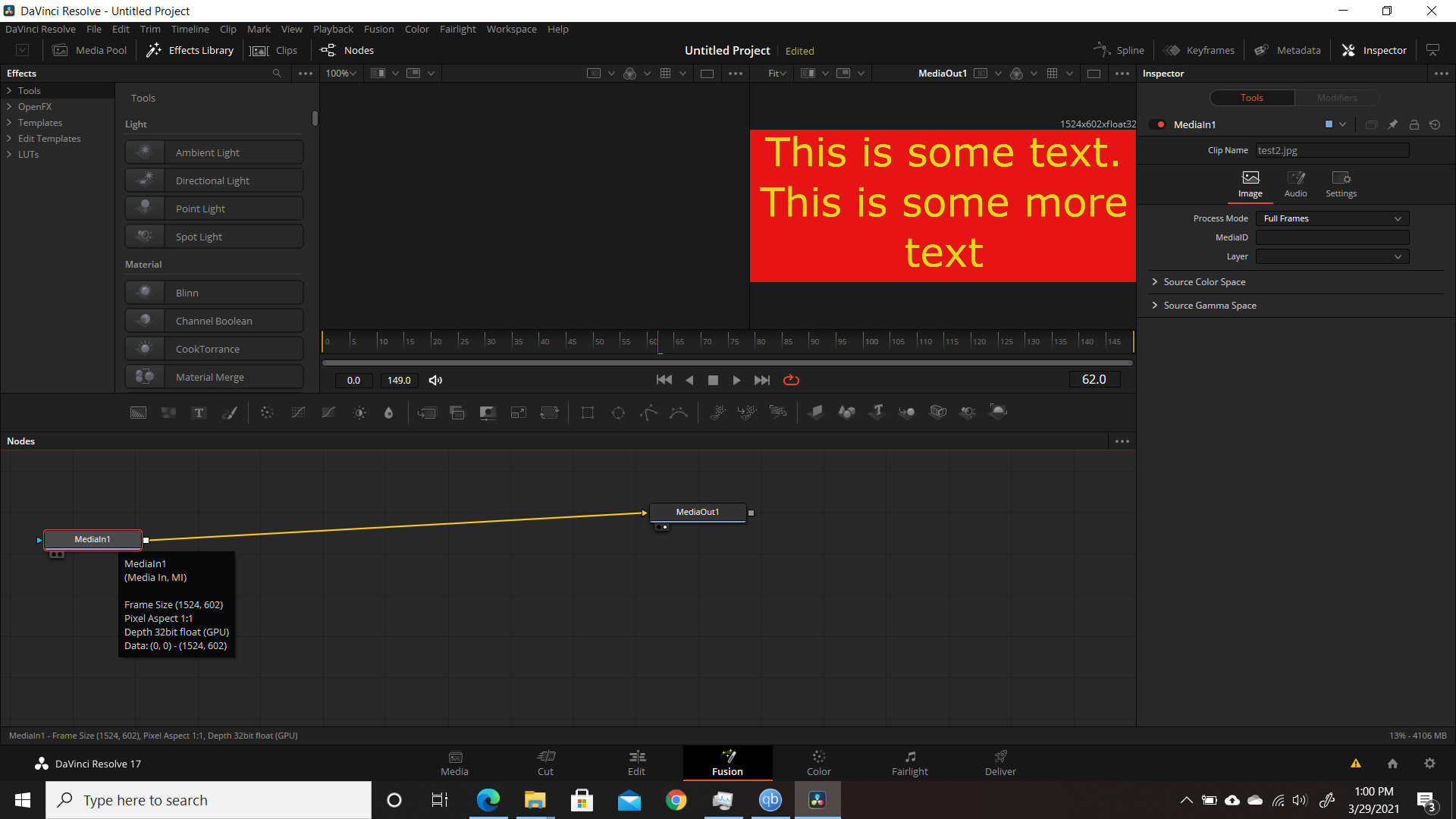This screenshot has height=819, width=1456.
Task: Open Process Mode dropdown
Action: pos(1332,218)
